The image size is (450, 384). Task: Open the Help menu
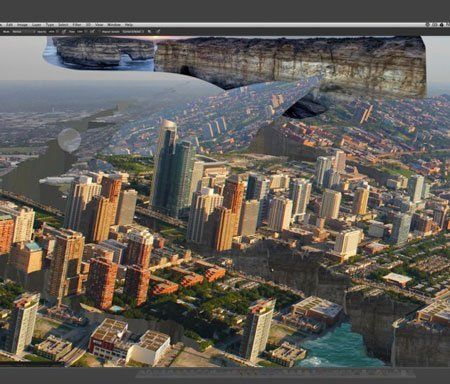tap(129, 25)
